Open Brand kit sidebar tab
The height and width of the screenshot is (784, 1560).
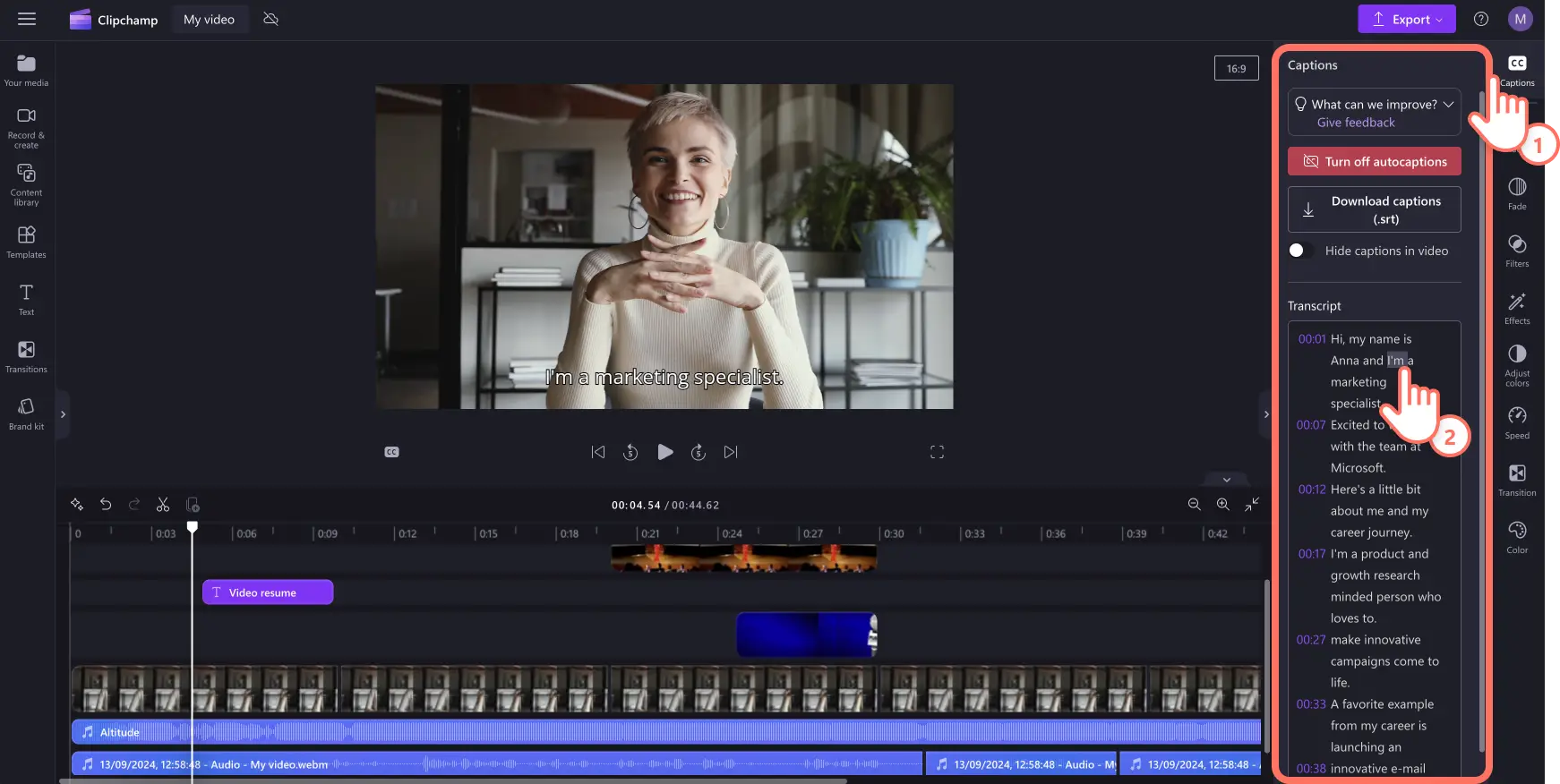(x=26, y=414)
